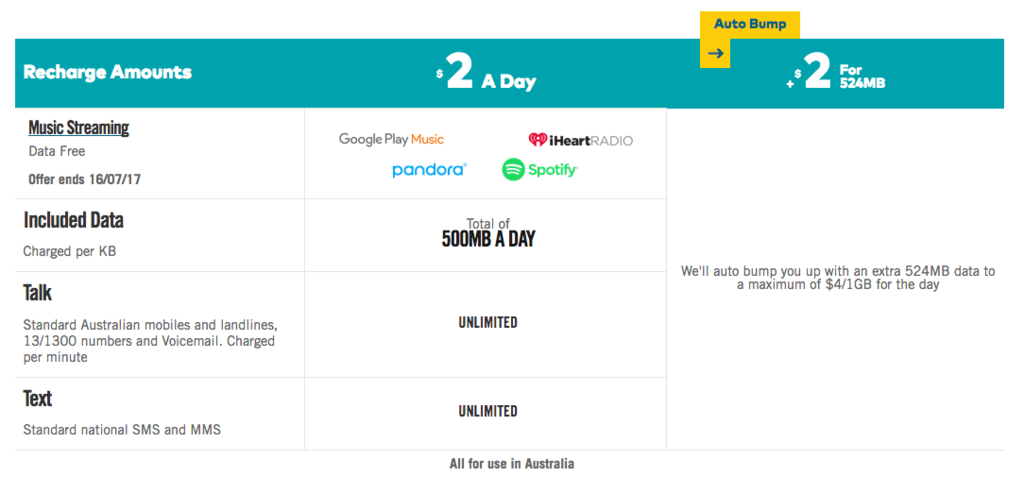The image size is (1024, 477).
Task: Select the $2 A Day plan header
Action: 486,74
